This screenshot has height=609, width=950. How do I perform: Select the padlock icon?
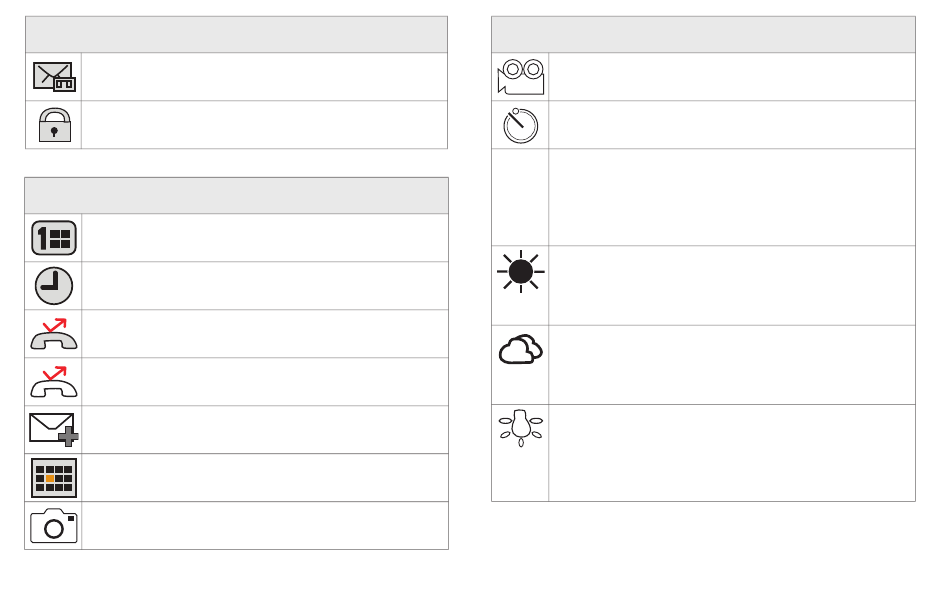coord(55,125)
